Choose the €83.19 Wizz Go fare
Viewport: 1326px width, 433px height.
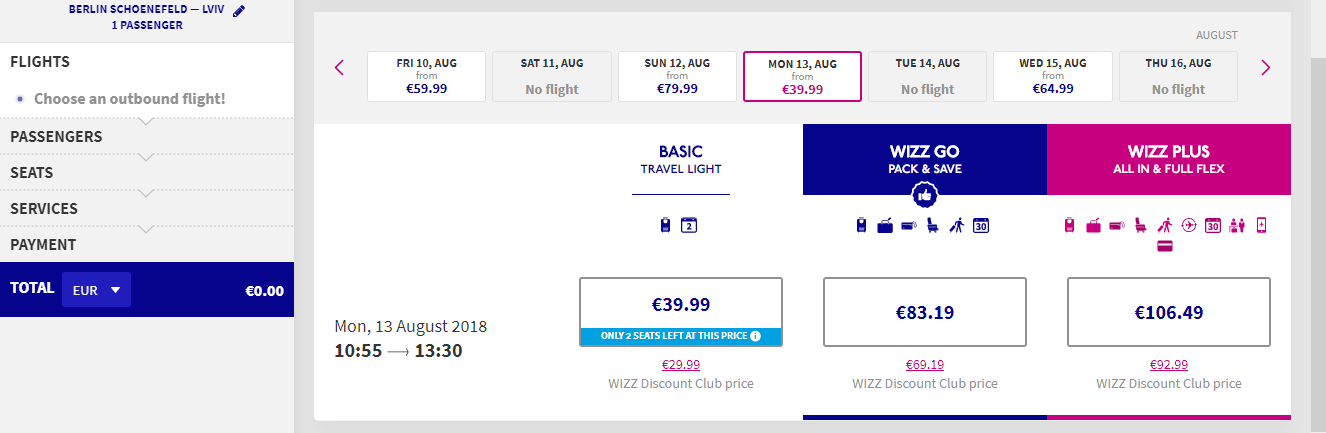(924, 312)
